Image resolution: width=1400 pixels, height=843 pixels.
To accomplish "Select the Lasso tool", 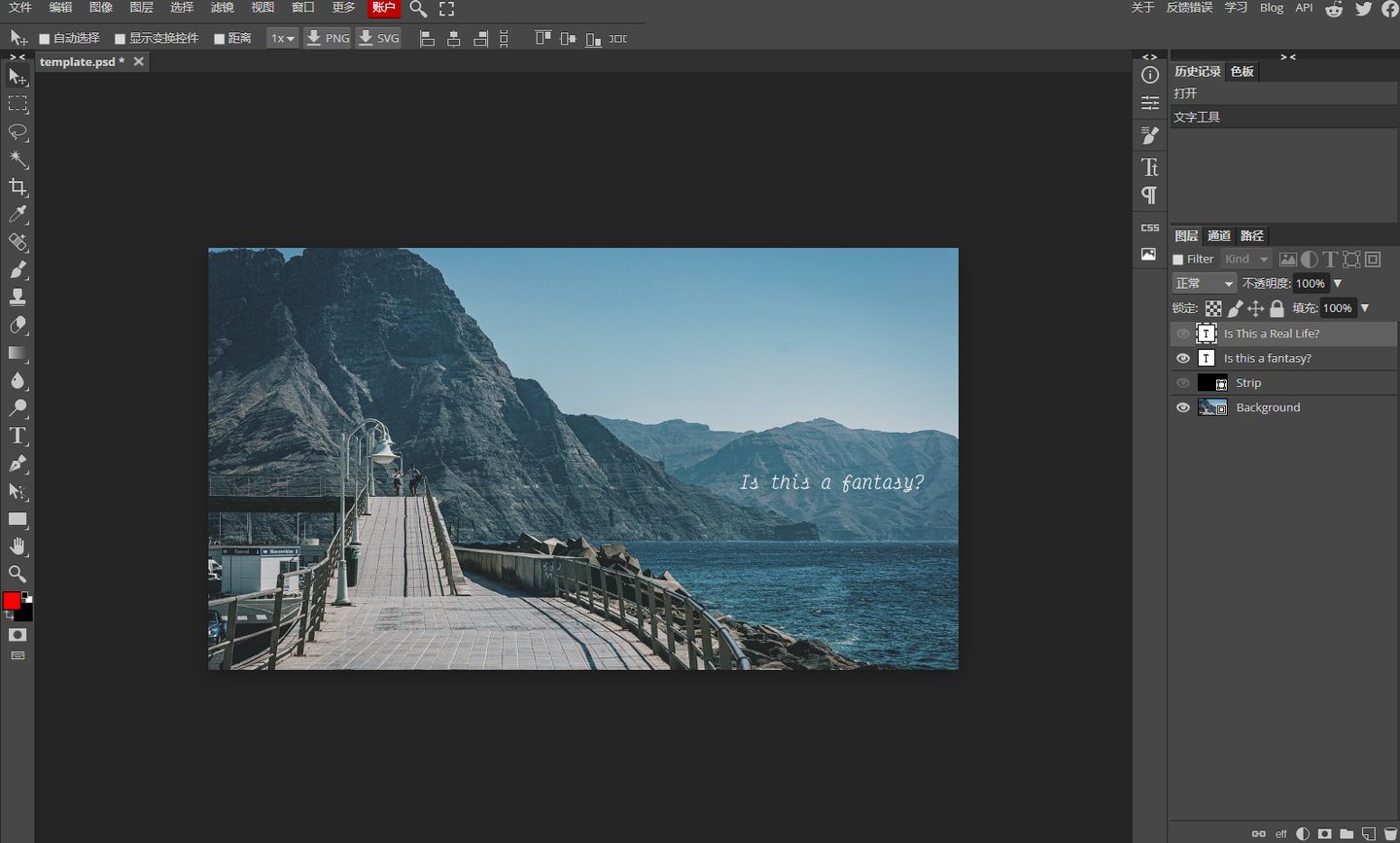I will [17, 131].
